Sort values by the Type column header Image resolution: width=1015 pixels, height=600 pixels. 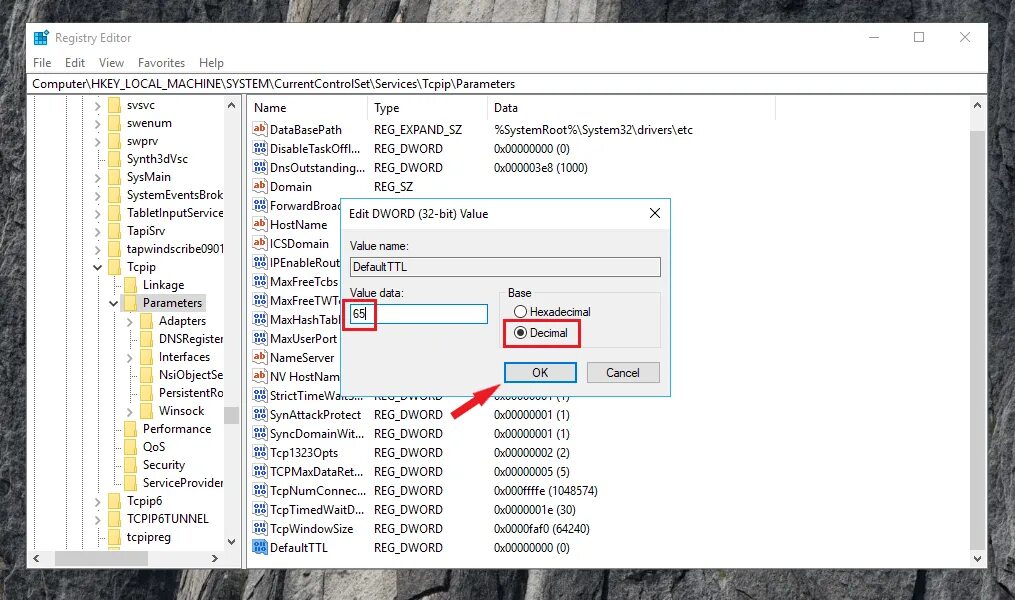pyautogui.click(x=427, y=108)
